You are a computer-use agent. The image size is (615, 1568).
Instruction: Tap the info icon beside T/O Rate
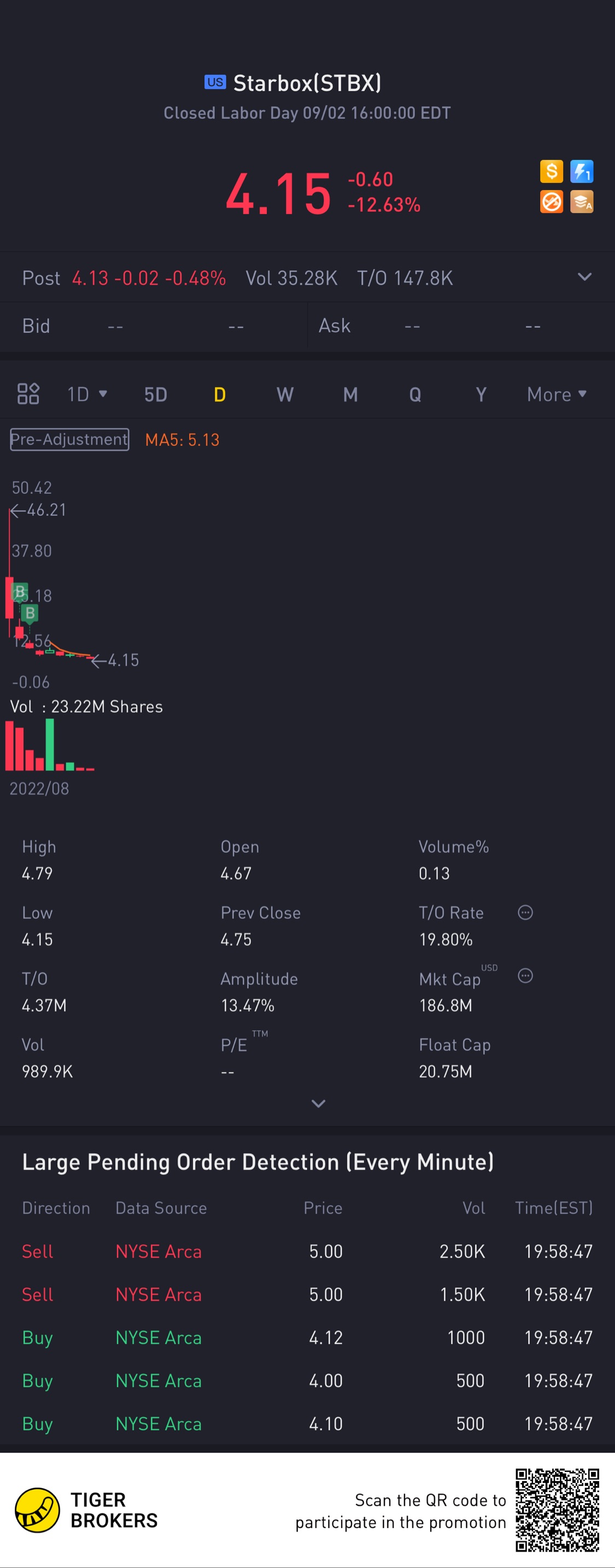pos(525,912)
